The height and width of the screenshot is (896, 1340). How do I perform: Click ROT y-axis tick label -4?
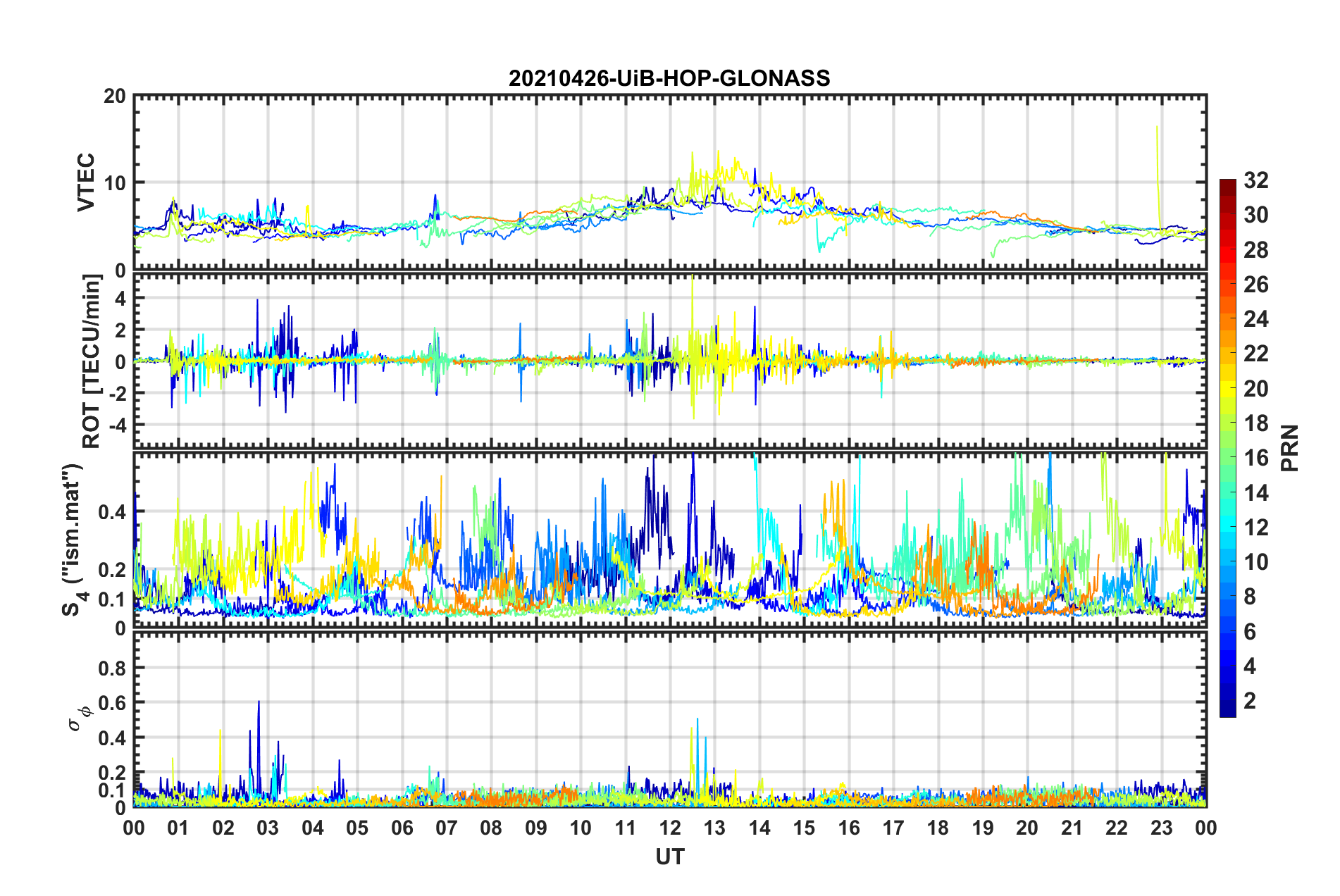pos(117,425)
